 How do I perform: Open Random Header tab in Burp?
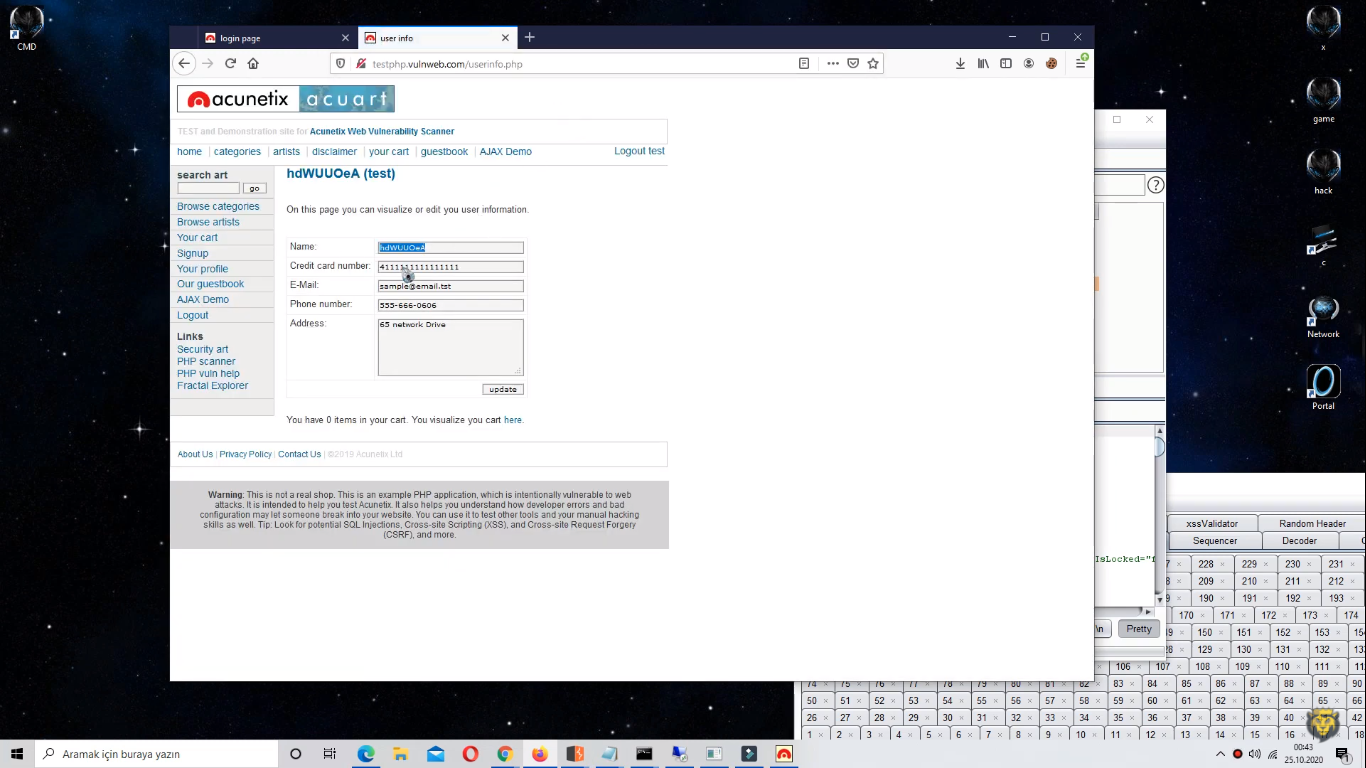[x=1312, y=523]
